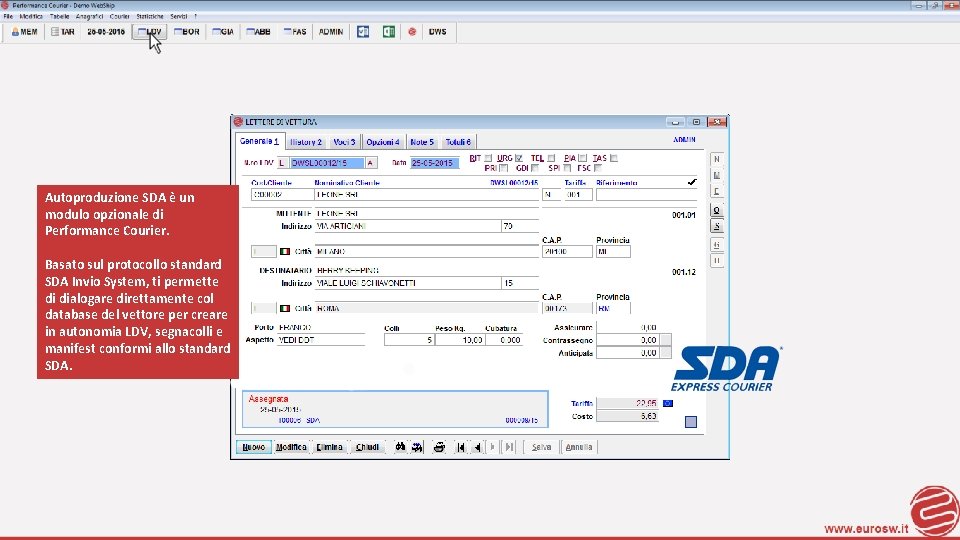Click the O side button
This screenshot has width=960, height=540.
[x=717, y=211]
